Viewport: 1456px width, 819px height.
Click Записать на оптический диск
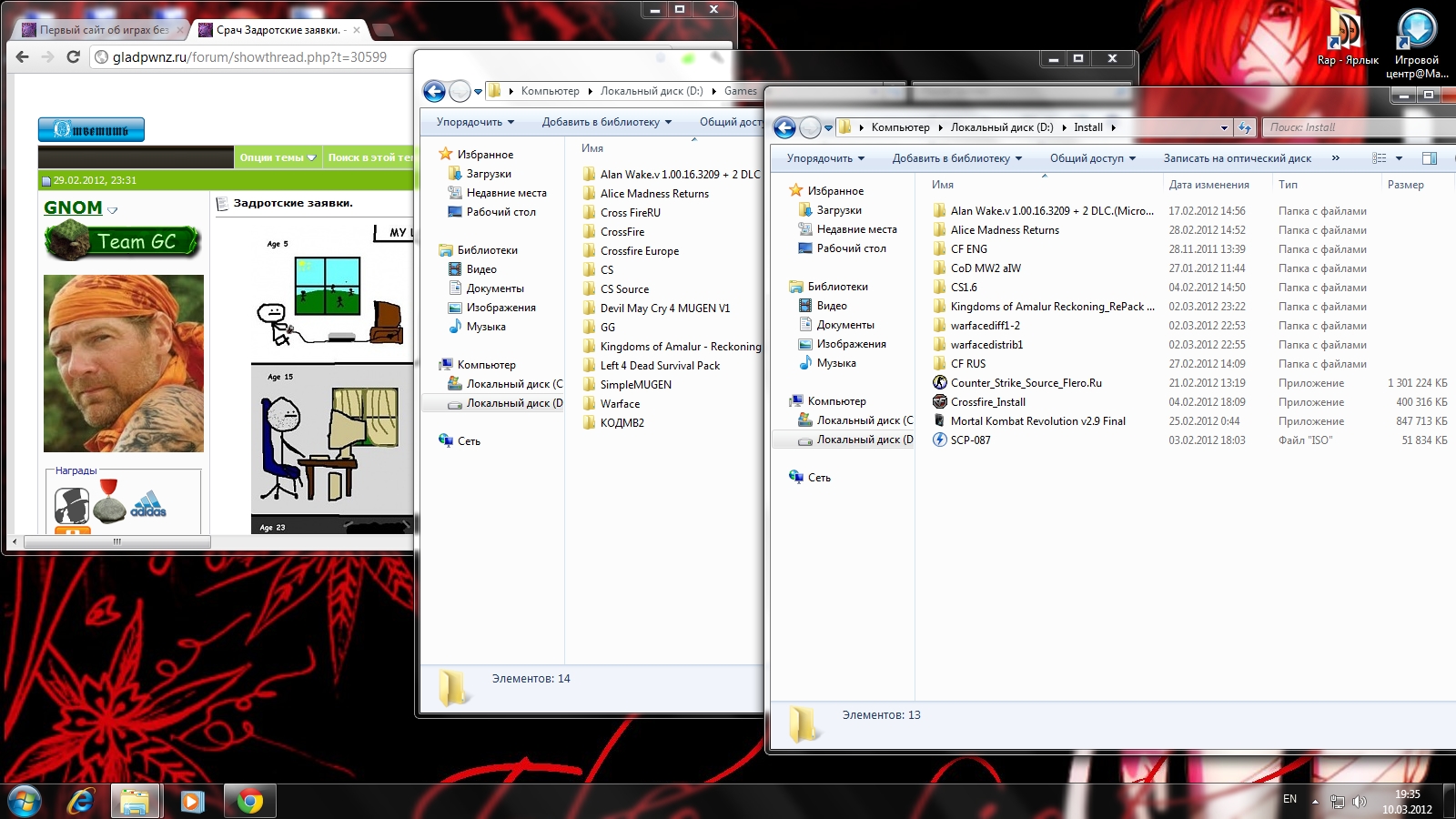[1237, 158]
